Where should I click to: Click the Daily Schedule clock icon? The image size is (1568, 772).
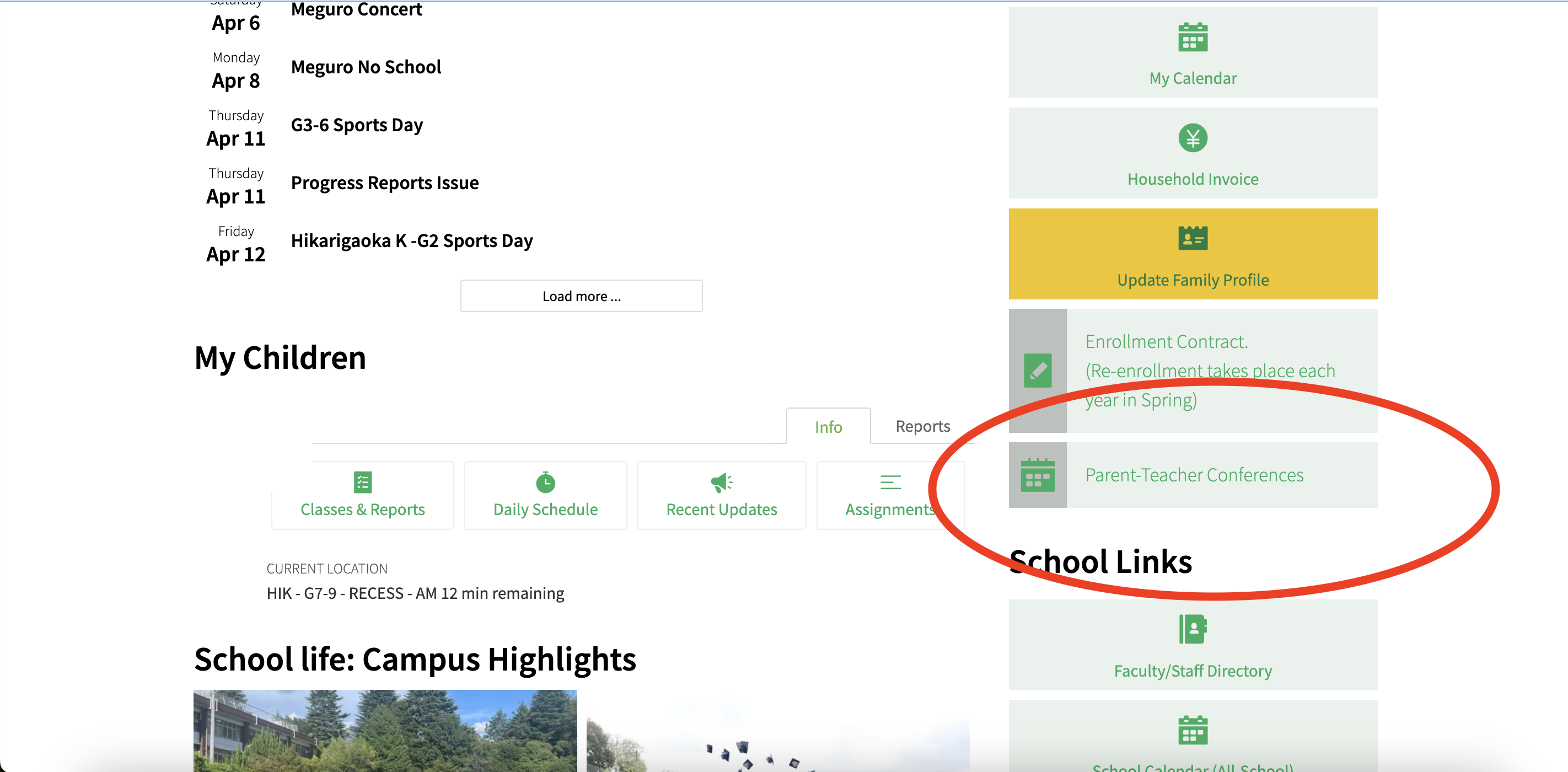click(545, 482)
